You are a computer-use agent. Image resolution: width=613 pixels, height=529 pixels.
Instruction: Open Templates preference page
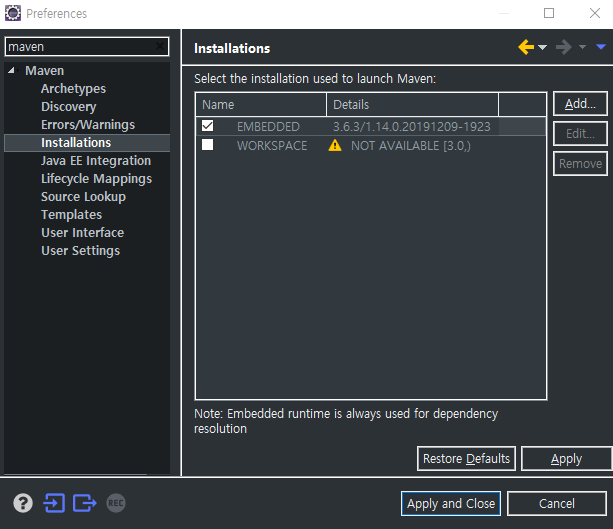(72, 215)
